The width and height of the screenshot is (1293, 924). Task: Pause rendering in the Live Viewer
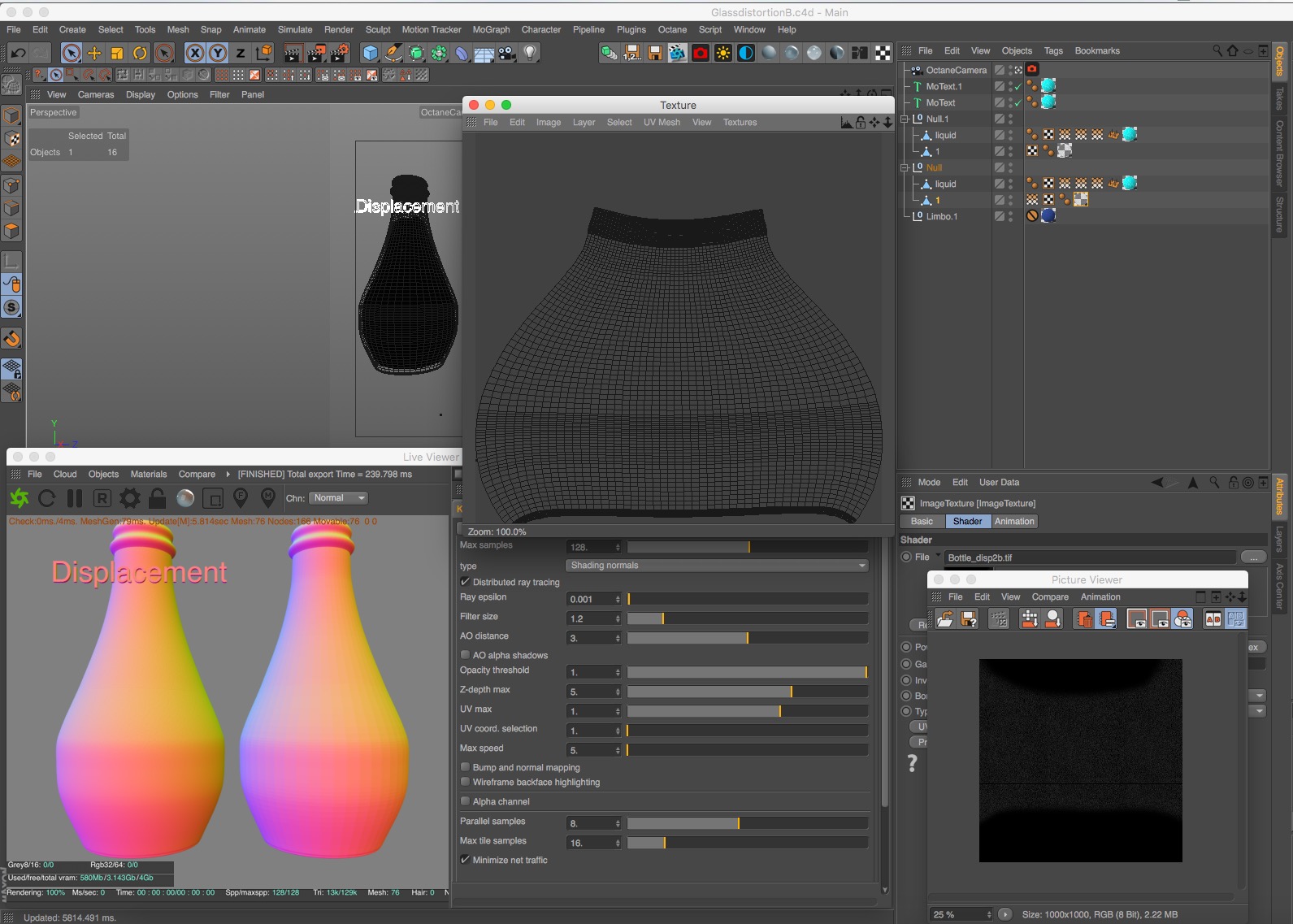pos(74,498)
